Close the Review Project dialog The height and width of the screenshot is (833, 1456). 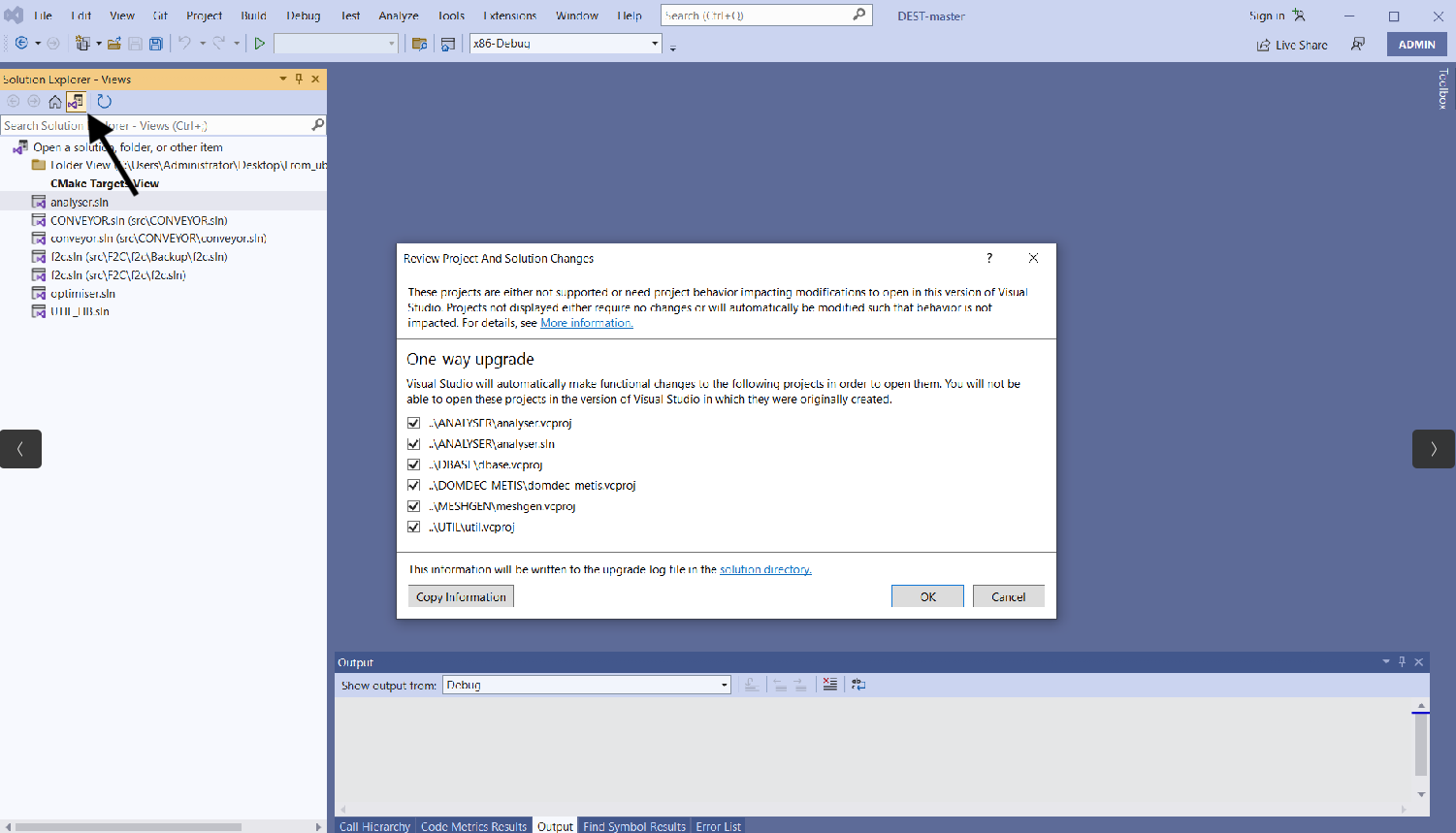1033,258
